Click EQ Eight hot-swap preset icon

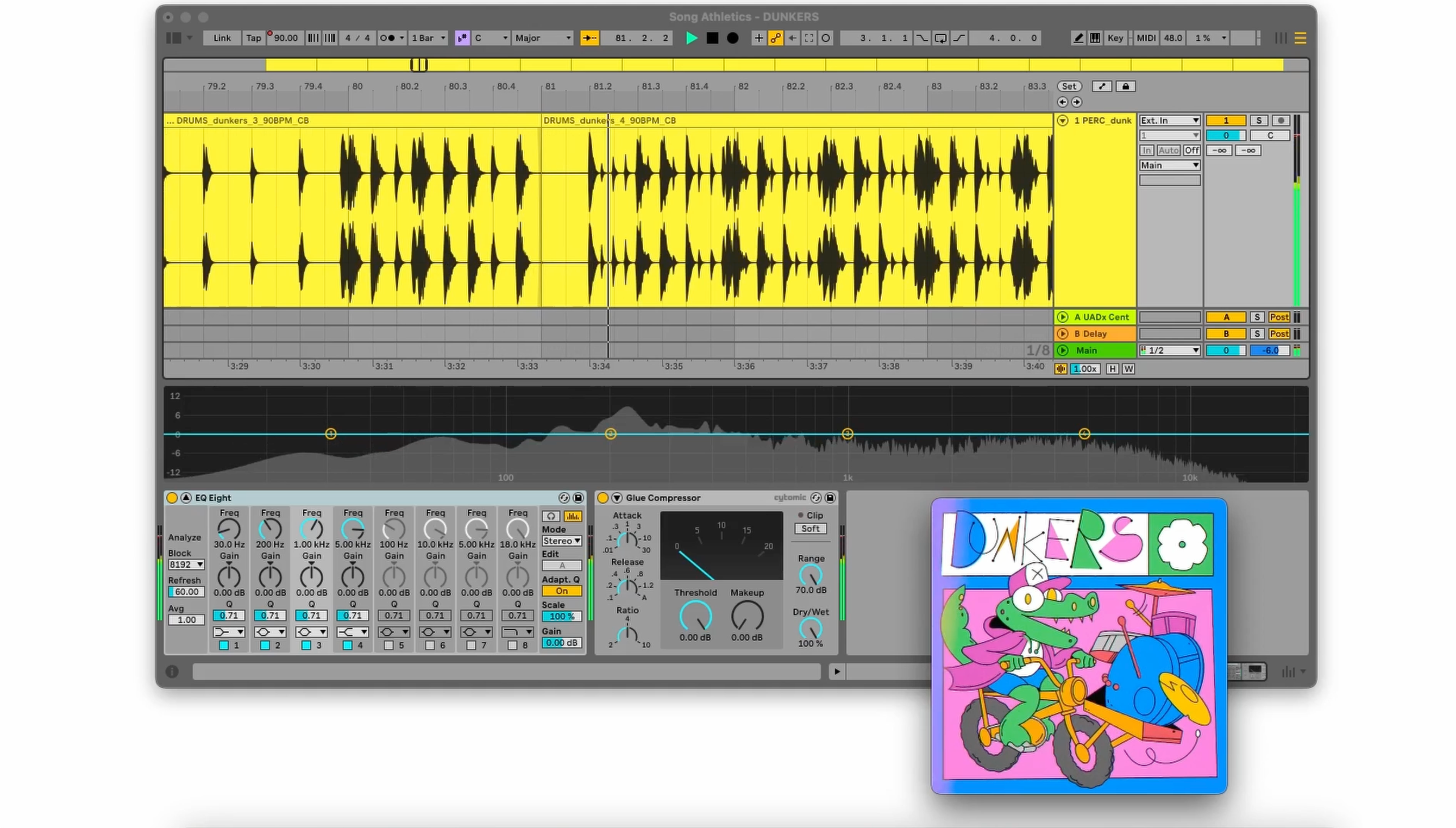(564, 498)
